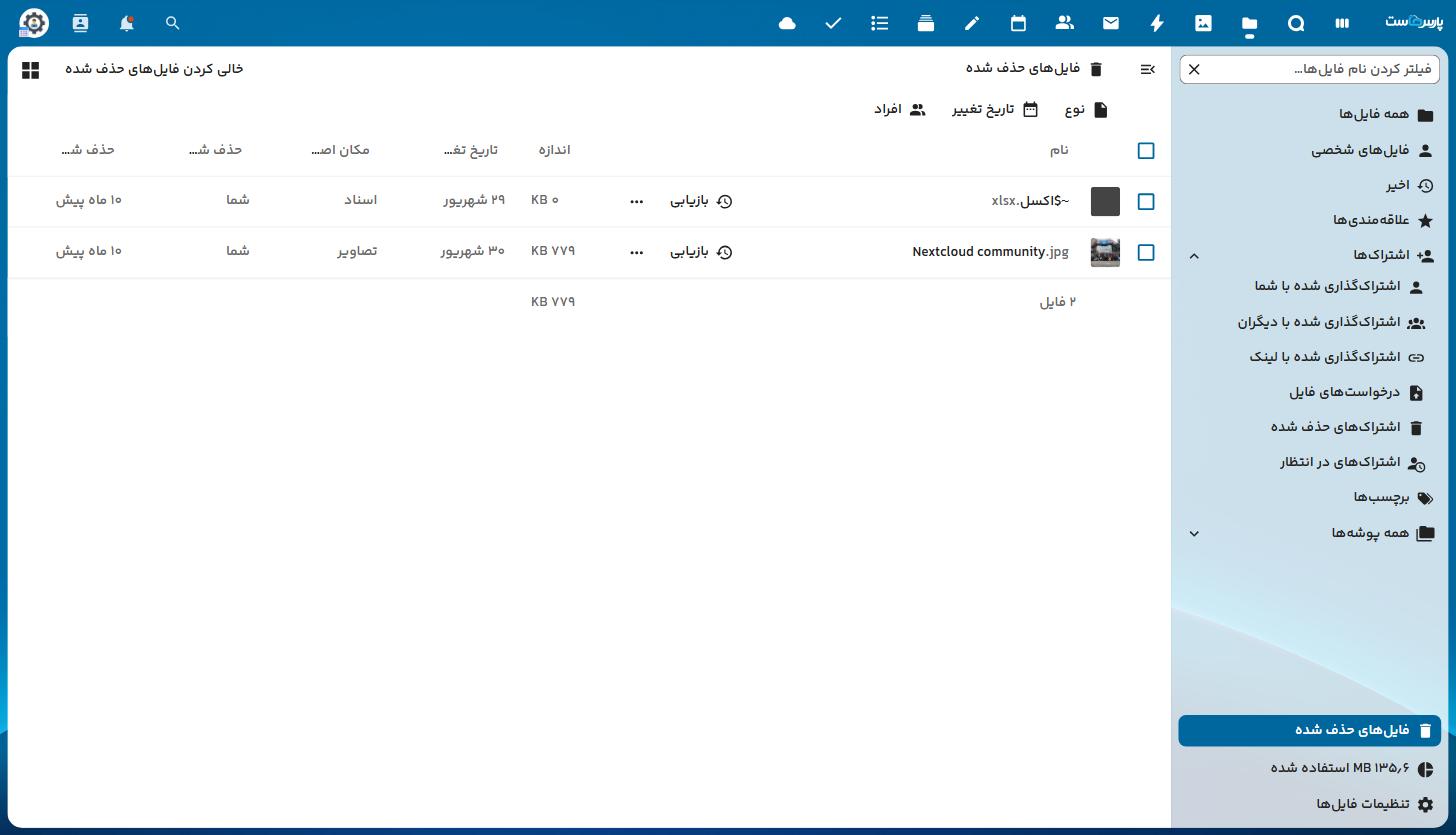Open the contacts menu card icon
Image resolution: width=1456 pixels, height=835 pixels.
[80, 23]
